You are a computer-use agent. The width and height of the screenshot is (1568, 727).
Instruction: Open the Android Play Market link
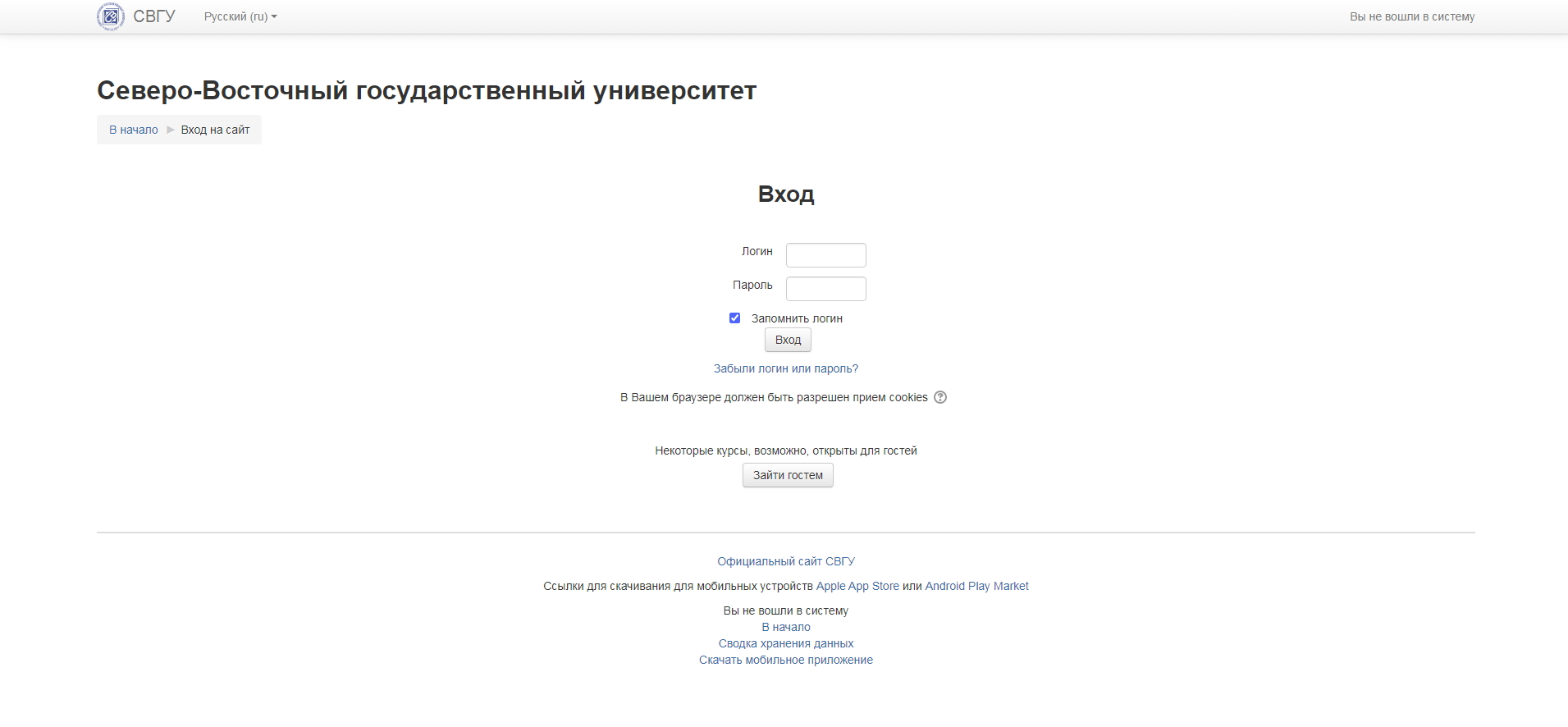pyautogui.click(x=976, y=586)
